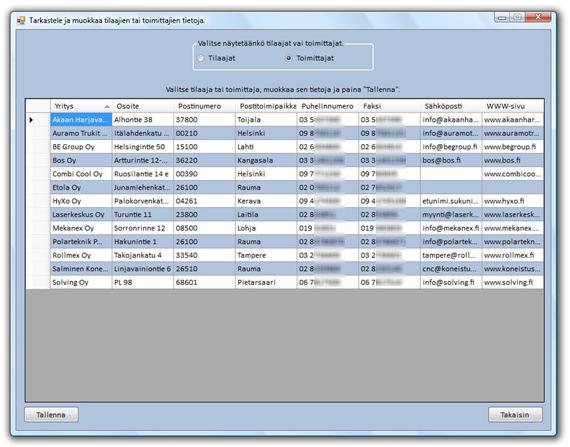
Task: Click the website cell www.bos.fi
Action: click(513, 160)
